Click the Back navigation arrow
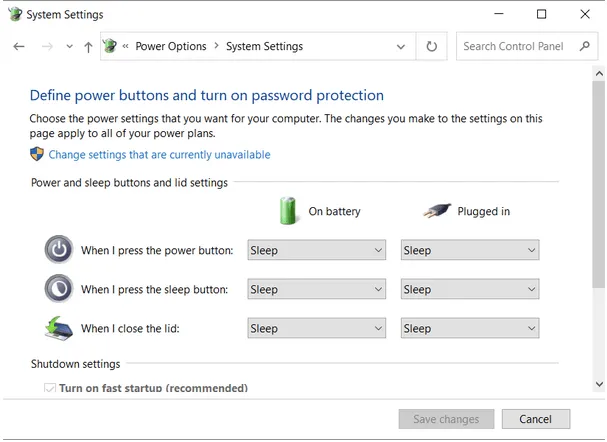Viewport: 607px width, 442px height. [18, 47]
